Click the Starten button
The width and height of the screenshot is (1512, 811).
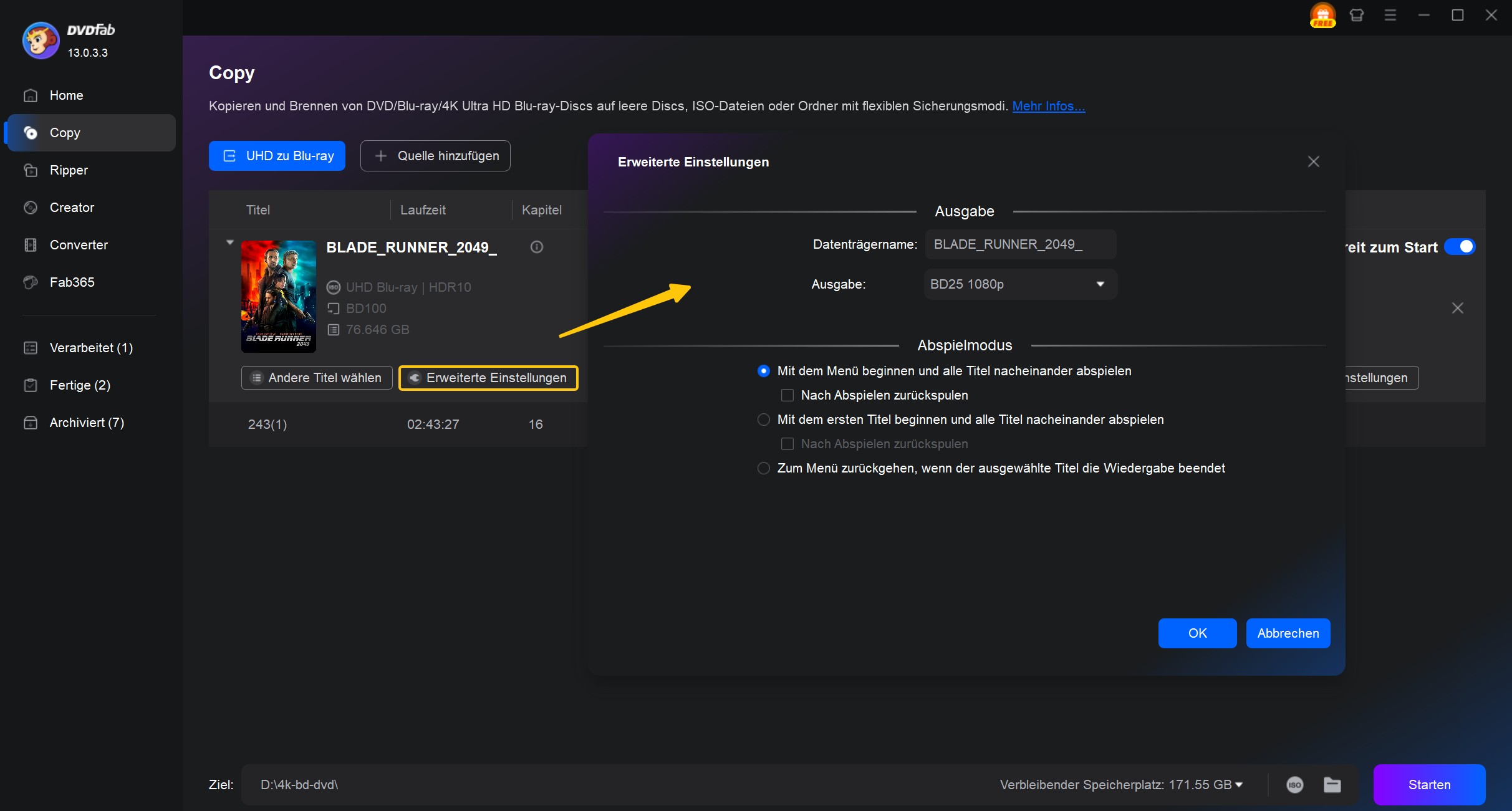(1430, 785)
